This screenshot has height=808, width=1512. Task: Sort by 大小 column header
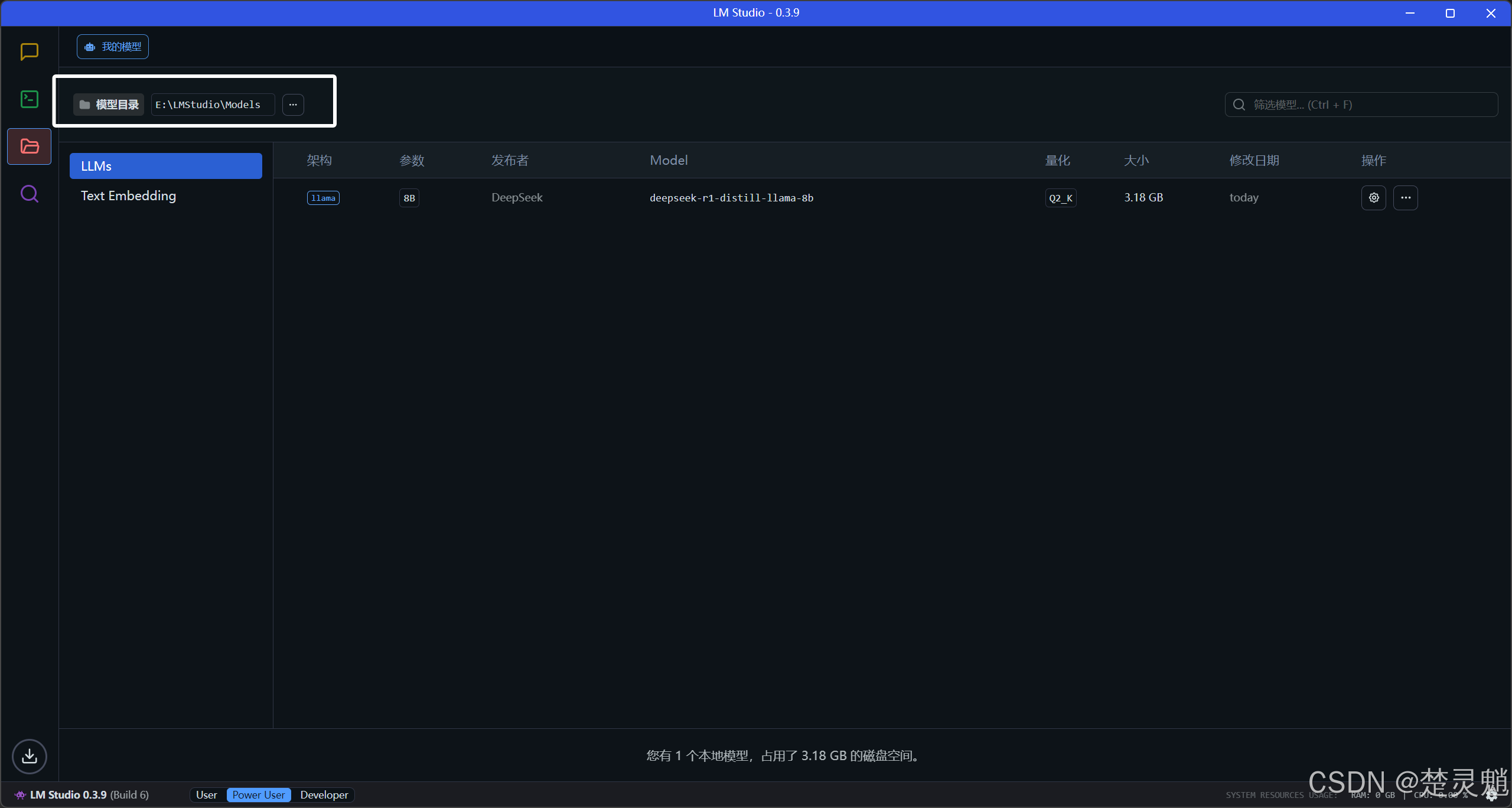1136,160
